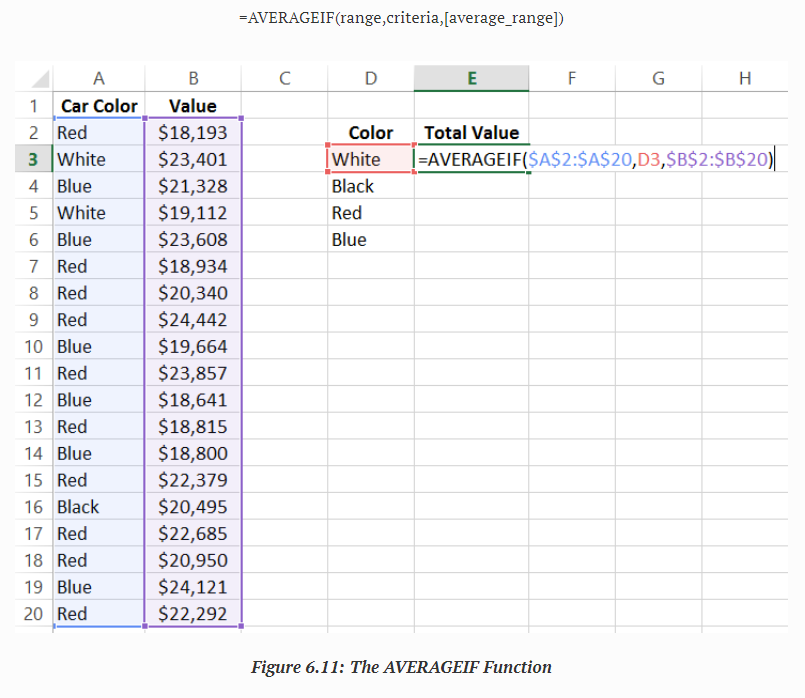Click the Black cell in column D
Viewport: 805px width, 698px height.
click(370, 186)
